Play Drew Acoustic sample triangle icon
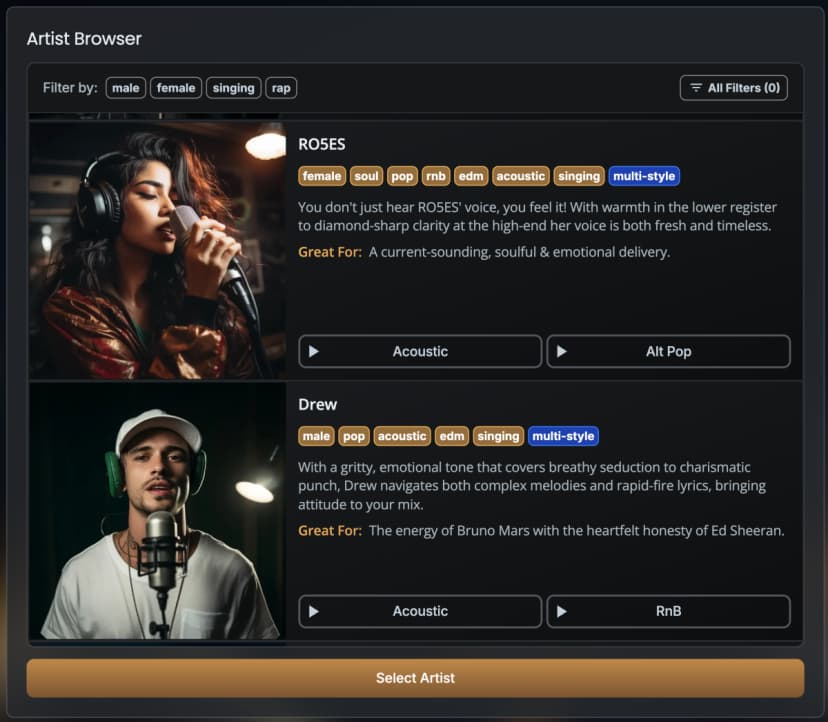This screenshot has width=828, height=722. pyautogui.click(x=314, y=612)
